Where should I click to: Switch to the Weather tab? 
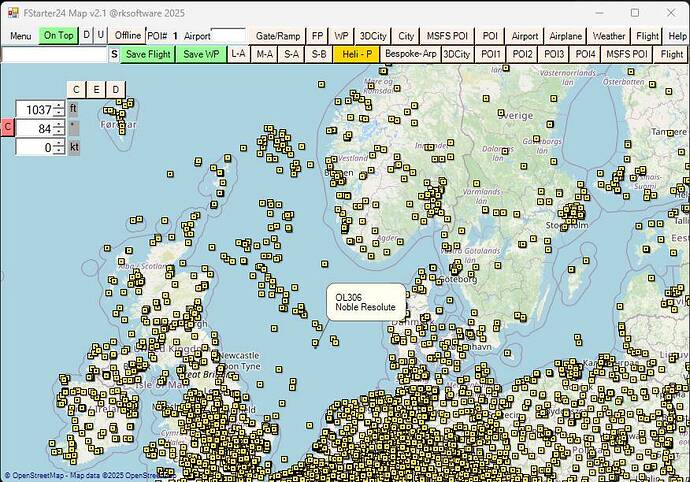coord(609,35)
